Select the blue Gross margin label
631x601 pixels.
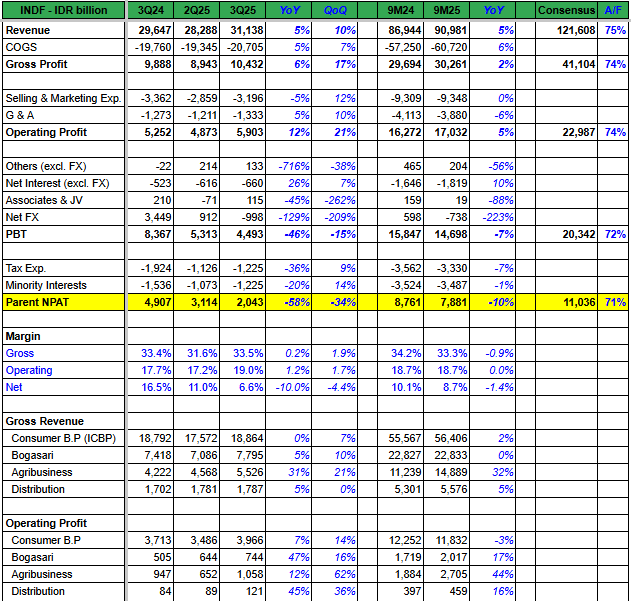click(x=19, y=353)
